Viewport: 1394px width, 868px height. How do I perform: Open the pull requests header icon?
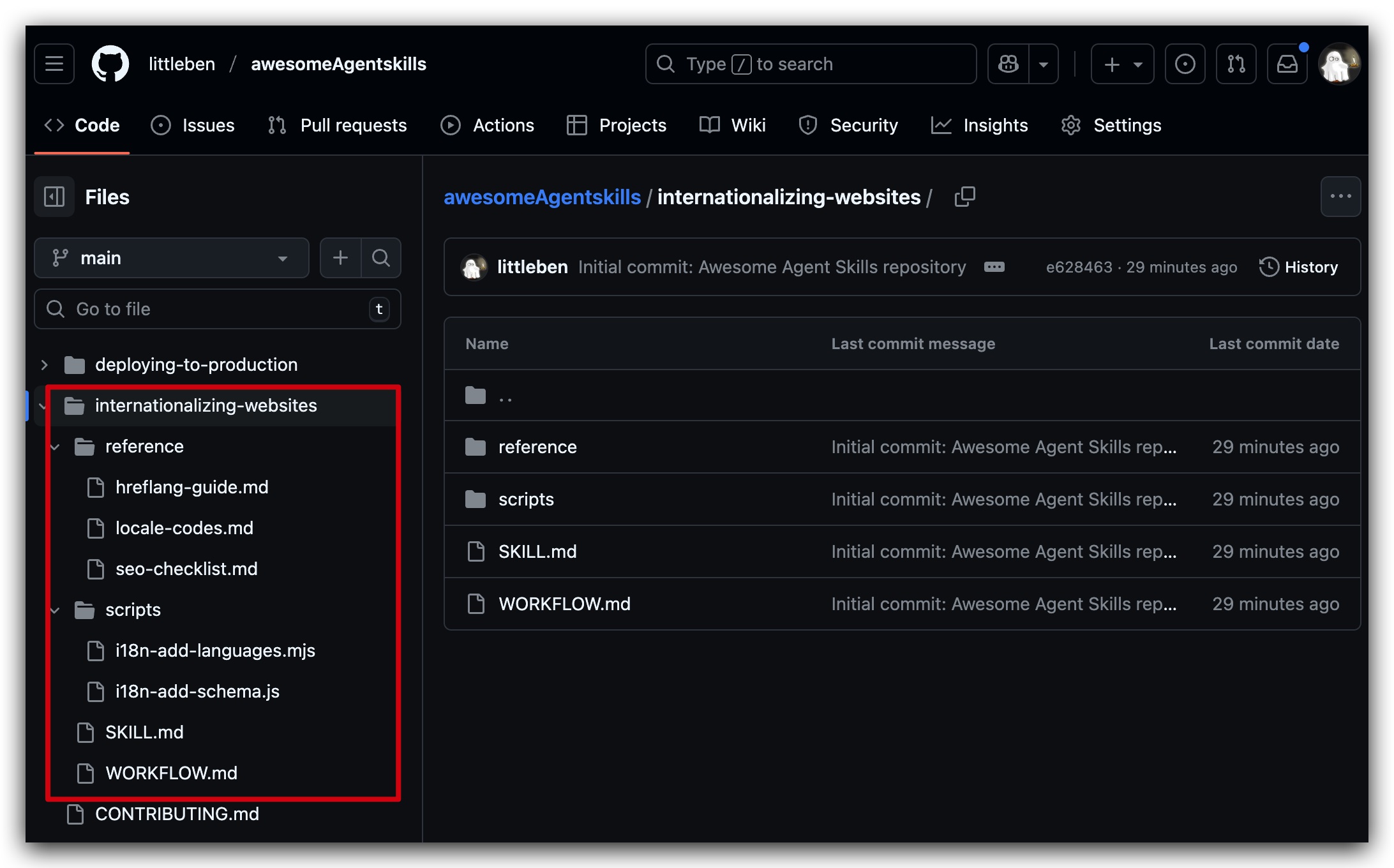[x=1236, y=64]
